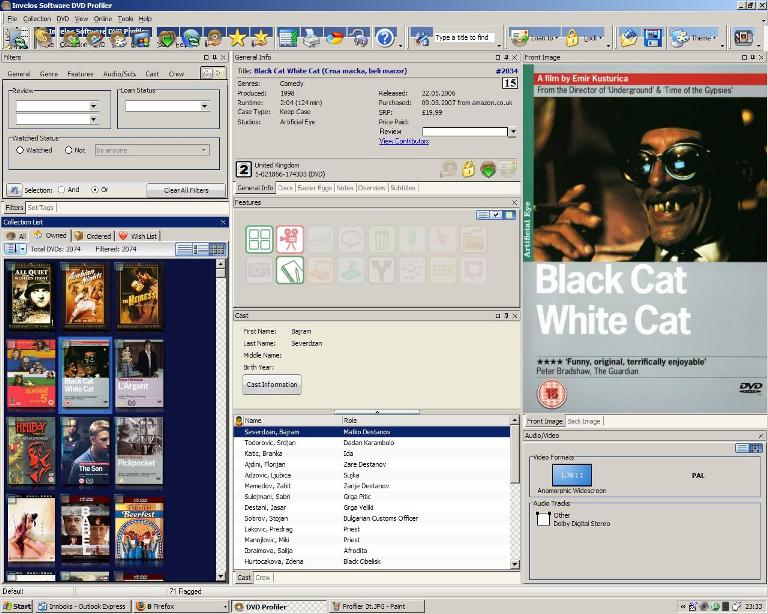Open the Review dropdown in General Info
Screen dimensions: 768x614
[x=513, y=132]
